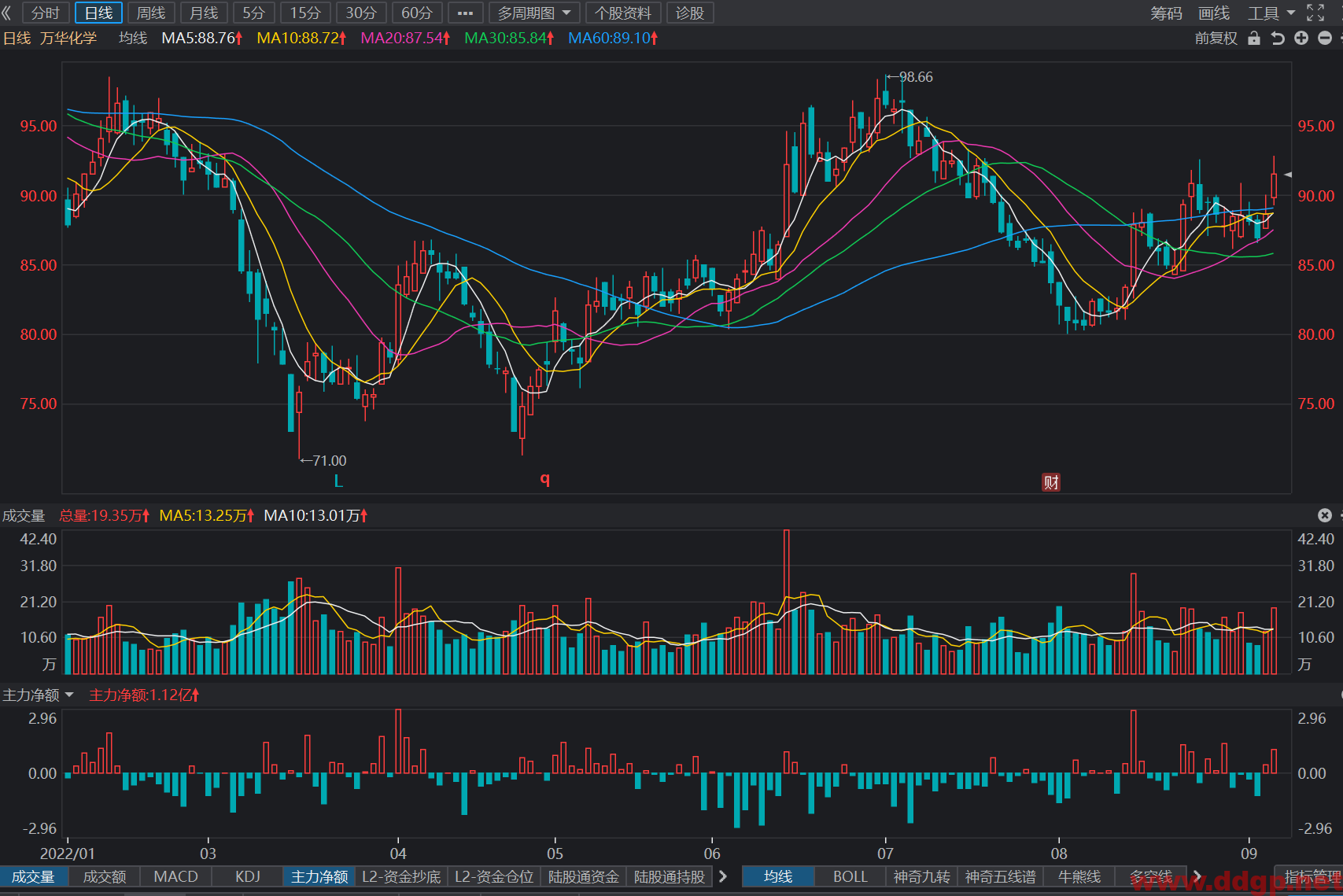Open the 工具 tools dropdown
The height and width of the screenshot is (896, 1343).
tap(1271, 13)
